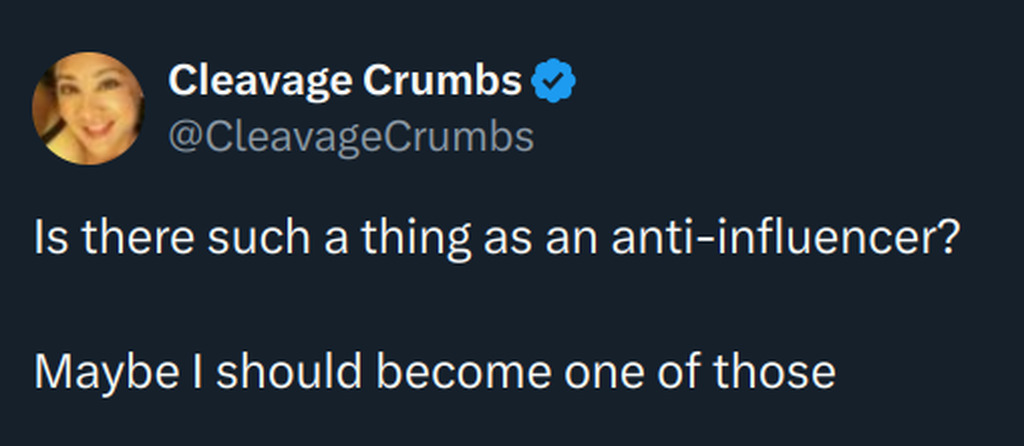
Task: Click the word "those" ending the tweet
Action: [x=768, y=372]
